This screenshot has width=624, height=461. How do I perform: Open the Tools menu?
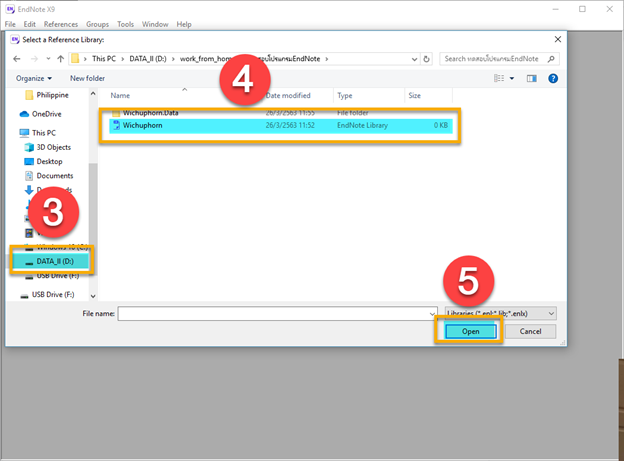[125, 23]
